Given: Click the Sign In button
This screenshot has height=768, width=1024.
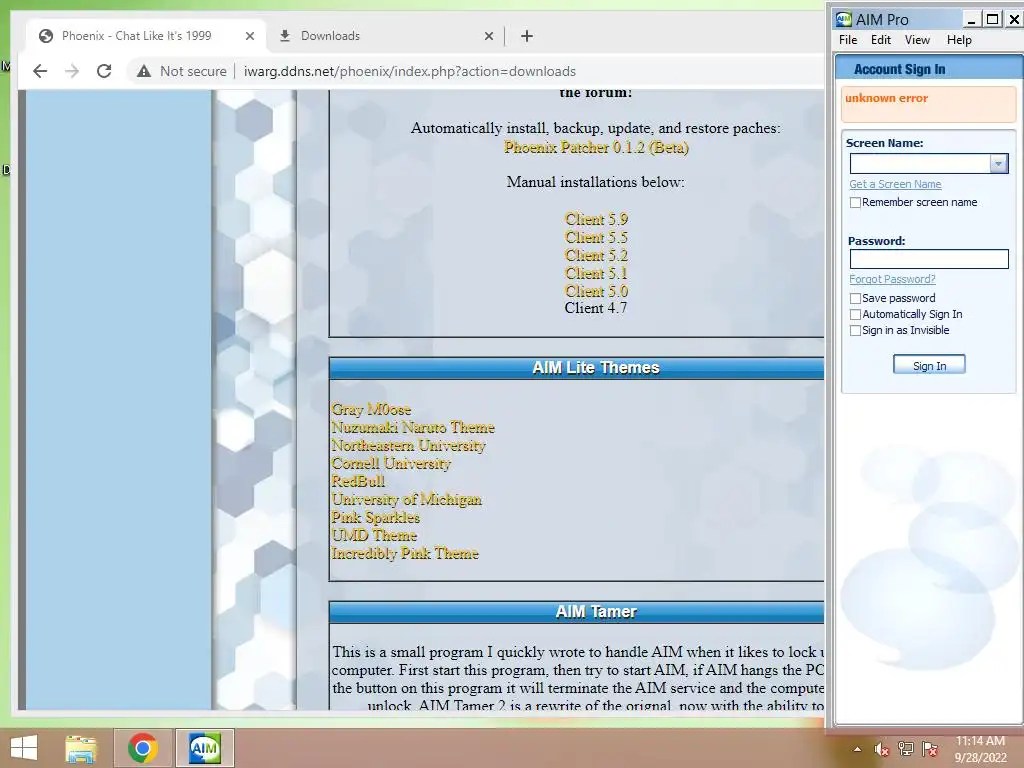Looking at the screenshot, I should [929, 365].
